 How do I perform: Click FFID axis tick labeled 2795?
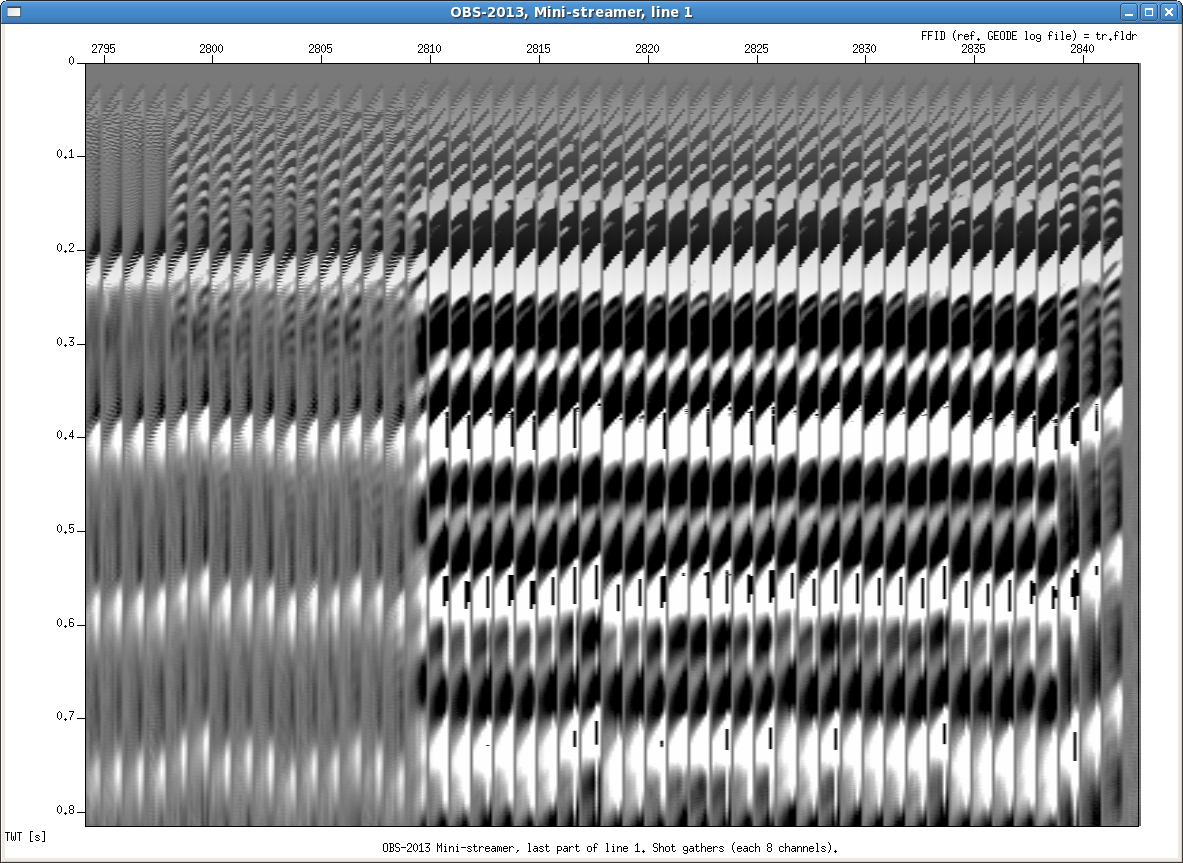click(x=104, y=49)
